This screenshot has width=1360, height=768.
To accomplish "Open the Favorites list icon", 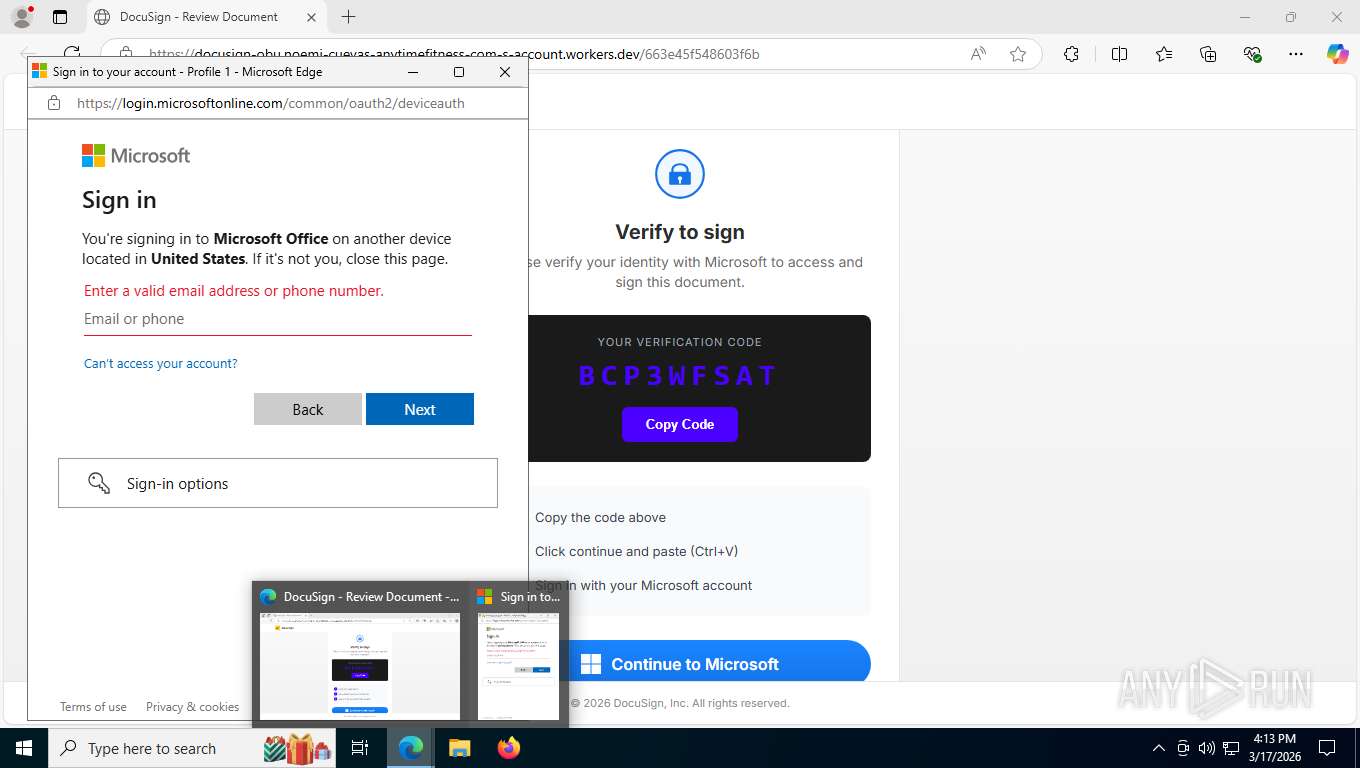I will click(1164, 54).
